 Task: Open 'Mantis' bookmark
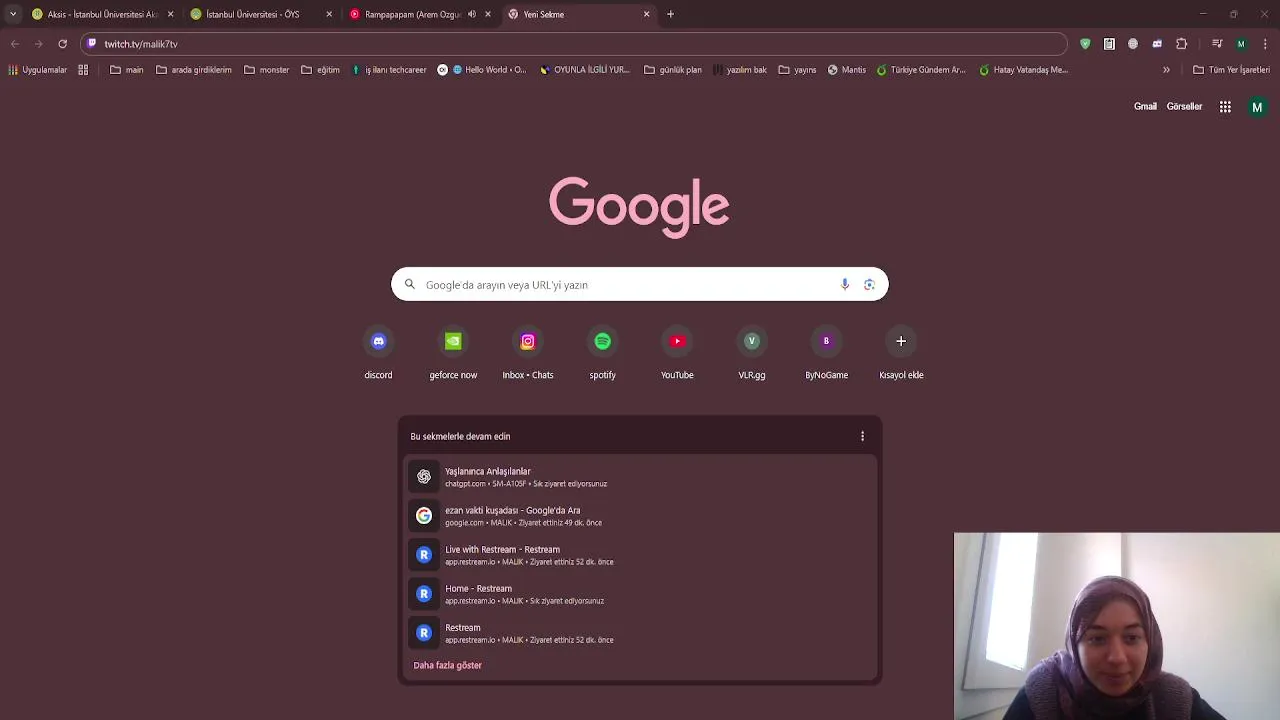[x=847, y=70]
